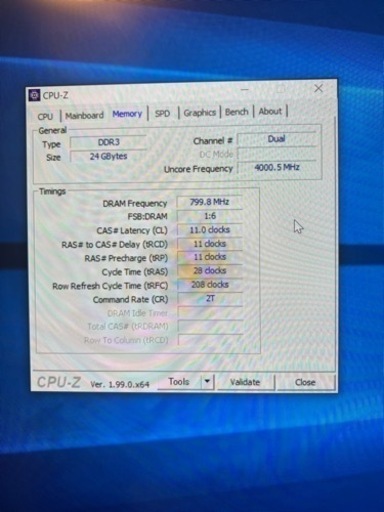Select the 4000.5 MHz uncore frequency value
The height and width of the screenshot is (512, 384).
coord(277,167)
